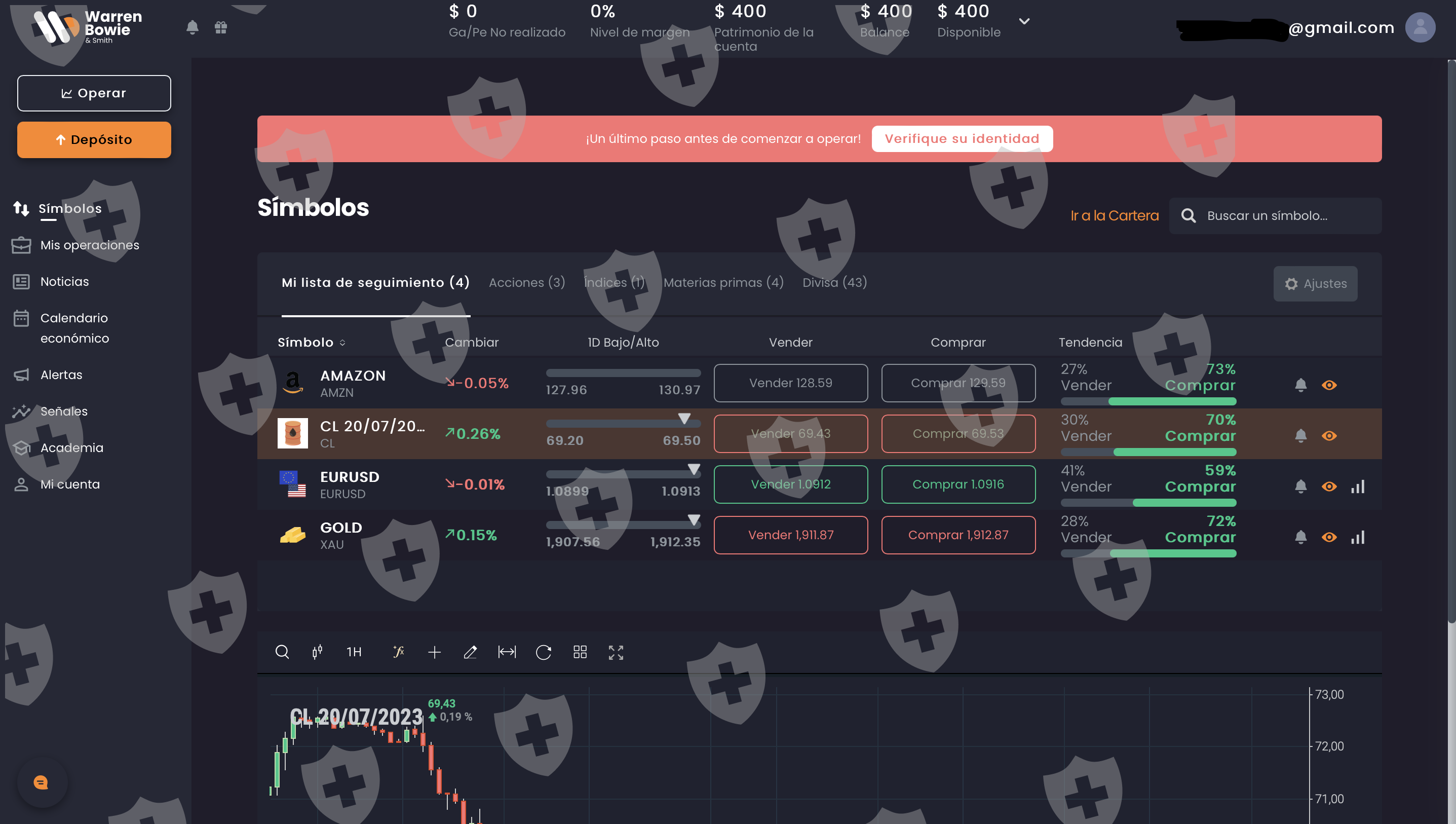This screenshot has width=1456, height=824.
Task: Select the chart pencil drawing tool
Action: [470, 652]
